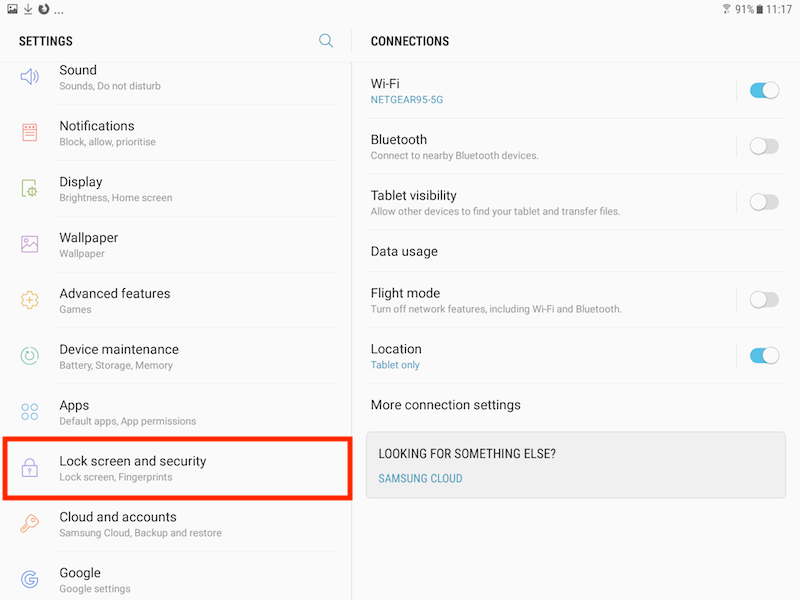Enable the Bluetooth switch

[x=764, y=146]
